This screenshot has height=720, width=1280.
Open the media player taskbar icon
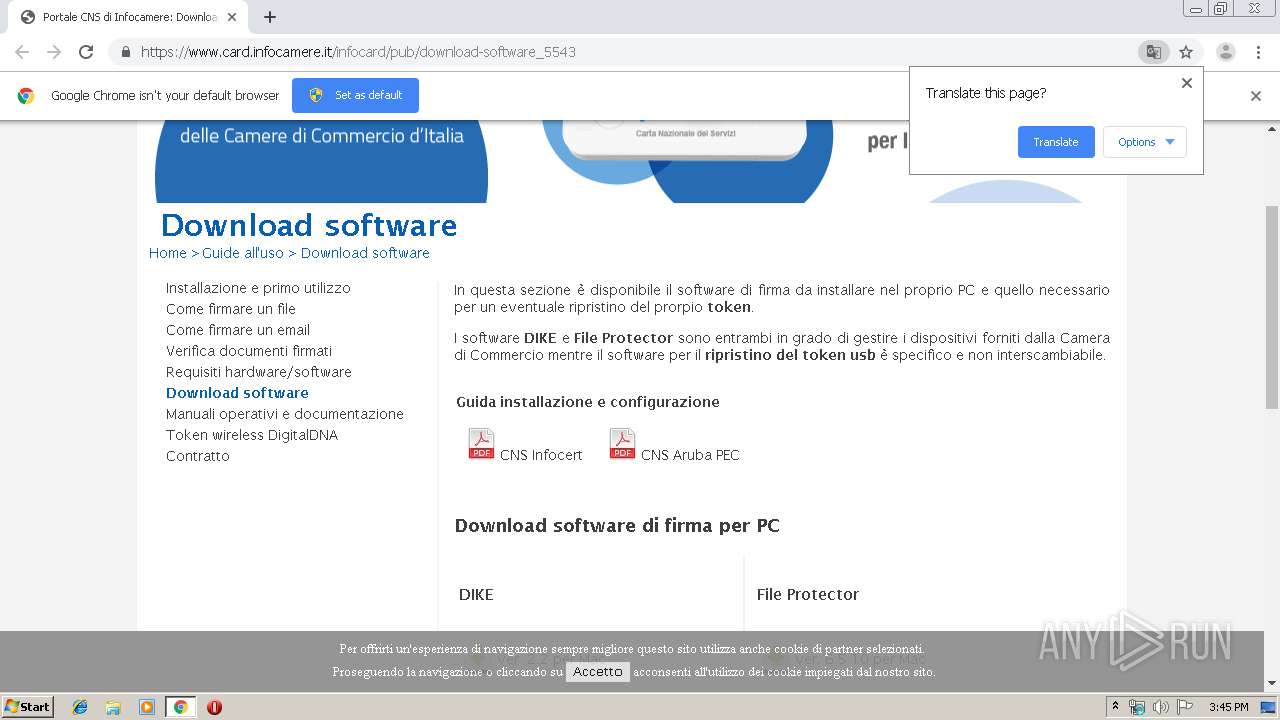147,707
